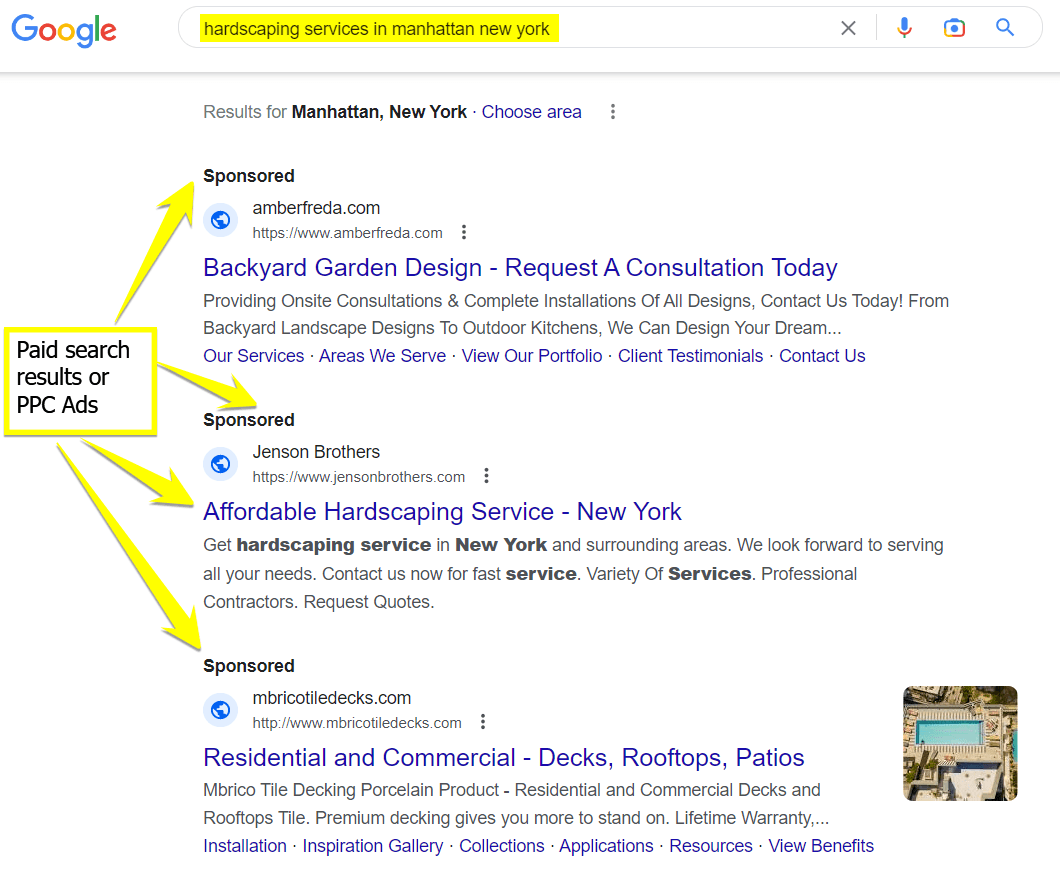Click https://www.jensonbrothers.com URL text
This screenshot has height=874, width=1060.
tap(359, 477)
